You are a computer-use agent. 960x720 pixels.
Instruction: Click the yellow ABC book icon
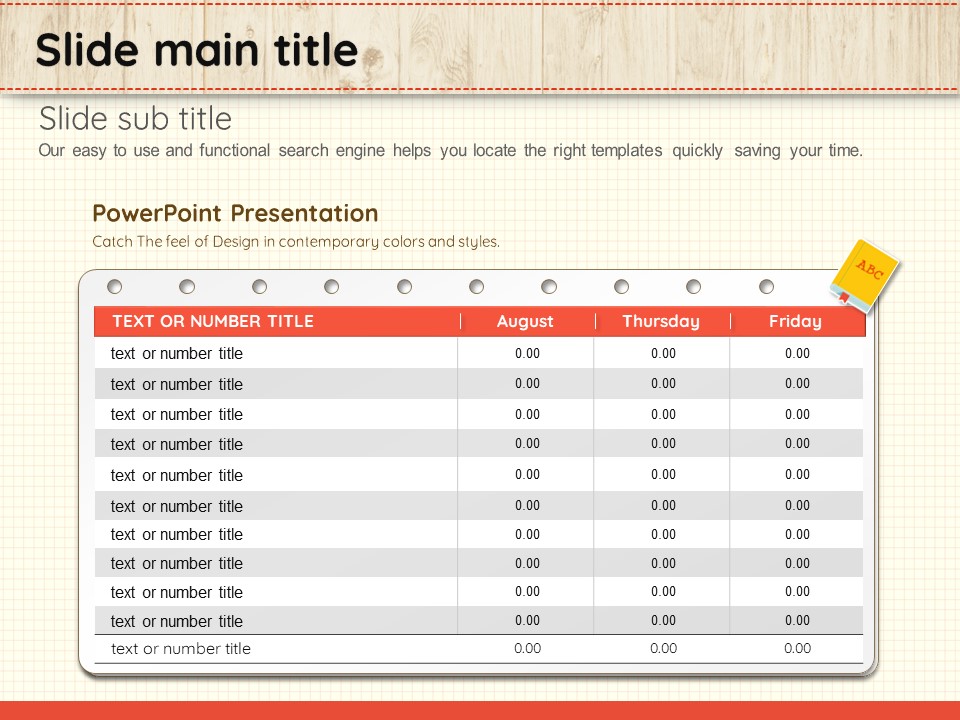pyautogui.click(x=865, y=274)
